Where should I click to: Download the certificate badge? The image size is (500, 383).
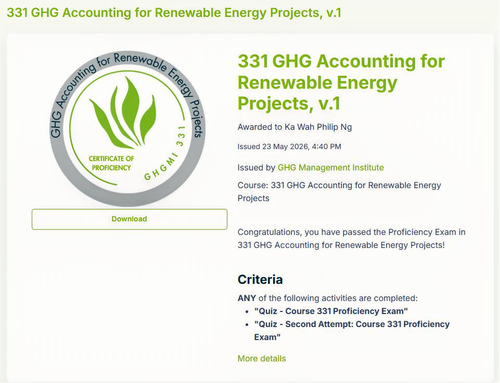point(129,219)
